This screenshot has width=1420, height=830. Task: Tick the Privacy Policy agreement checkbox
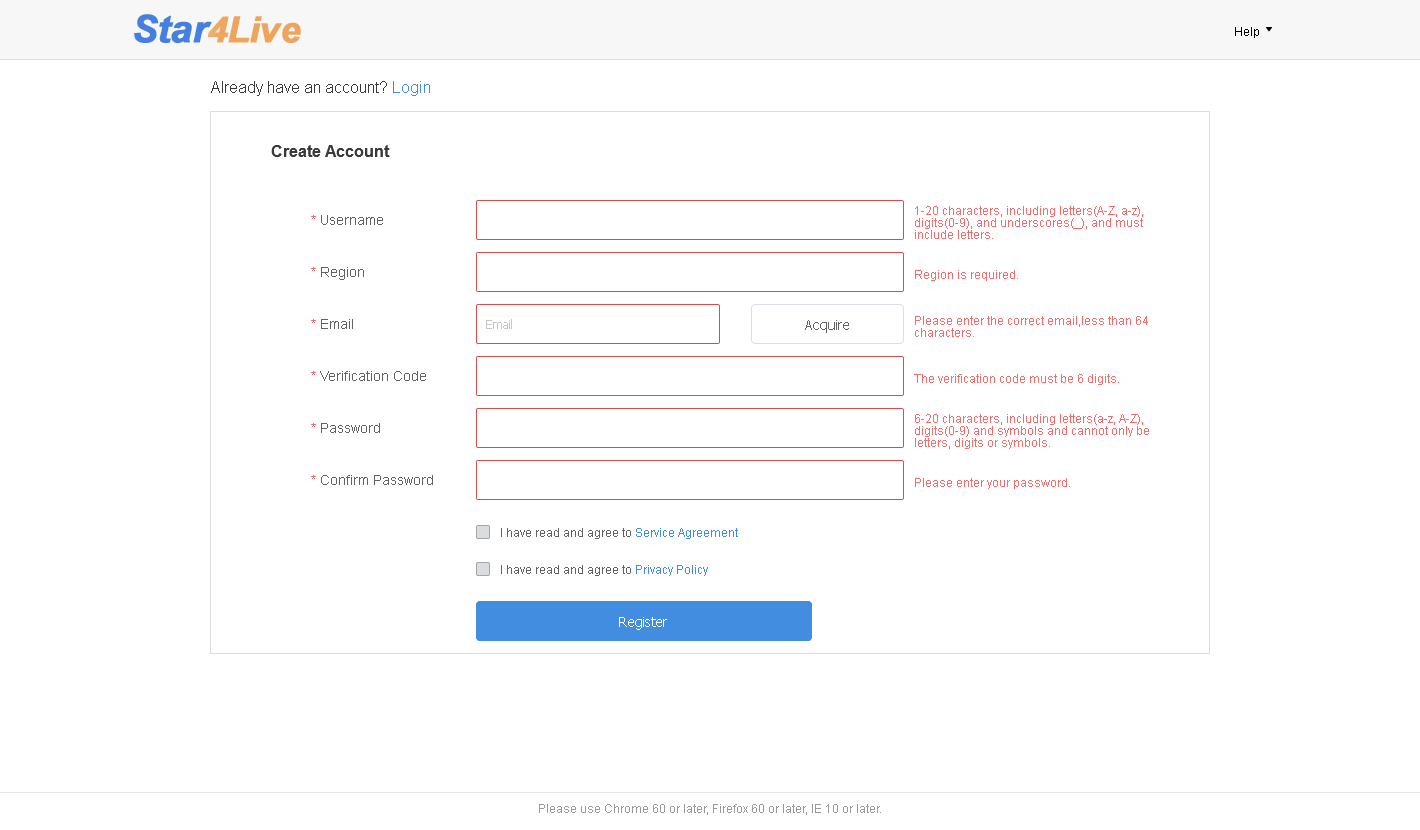pyautogui.click(x=483, y=569)
